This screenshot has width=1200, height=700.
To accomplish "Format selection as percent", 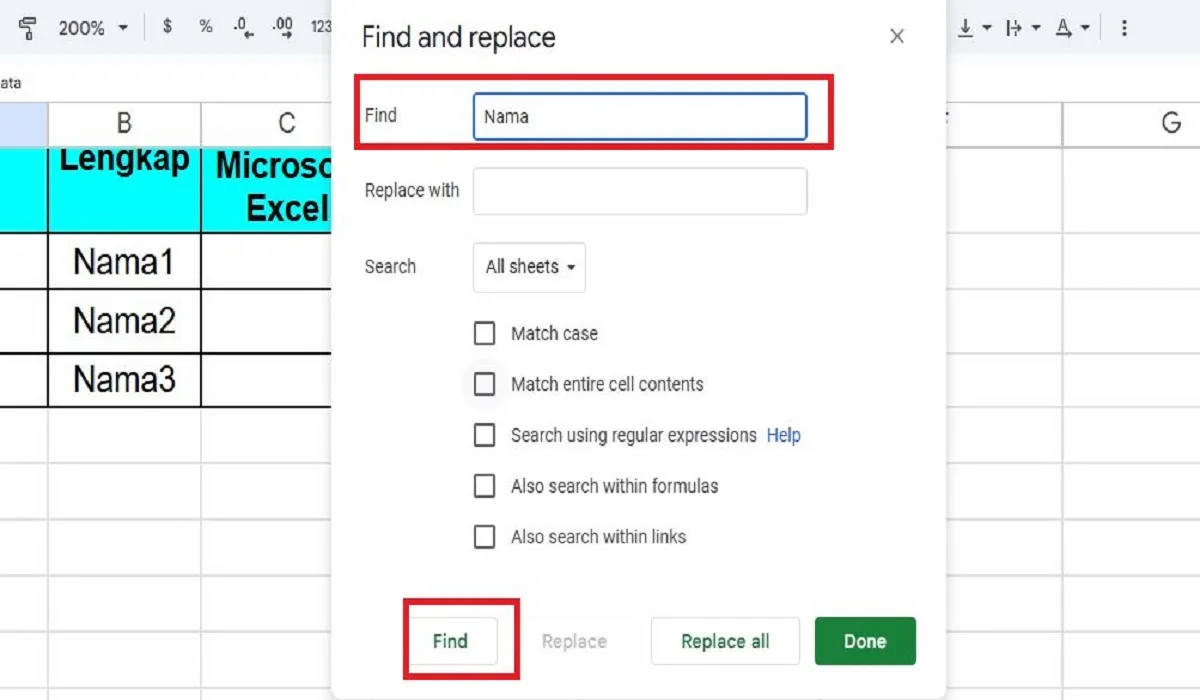I will [x=205, y=28].
